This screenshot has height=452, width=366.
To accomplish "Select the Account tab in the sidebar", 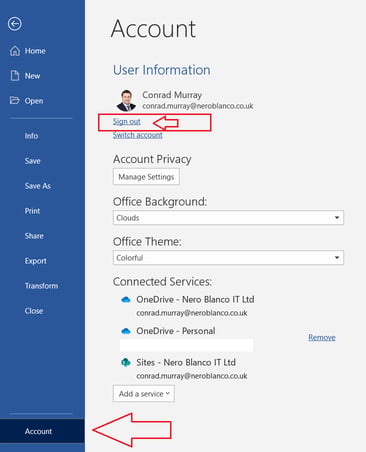I will pos(42,431).
